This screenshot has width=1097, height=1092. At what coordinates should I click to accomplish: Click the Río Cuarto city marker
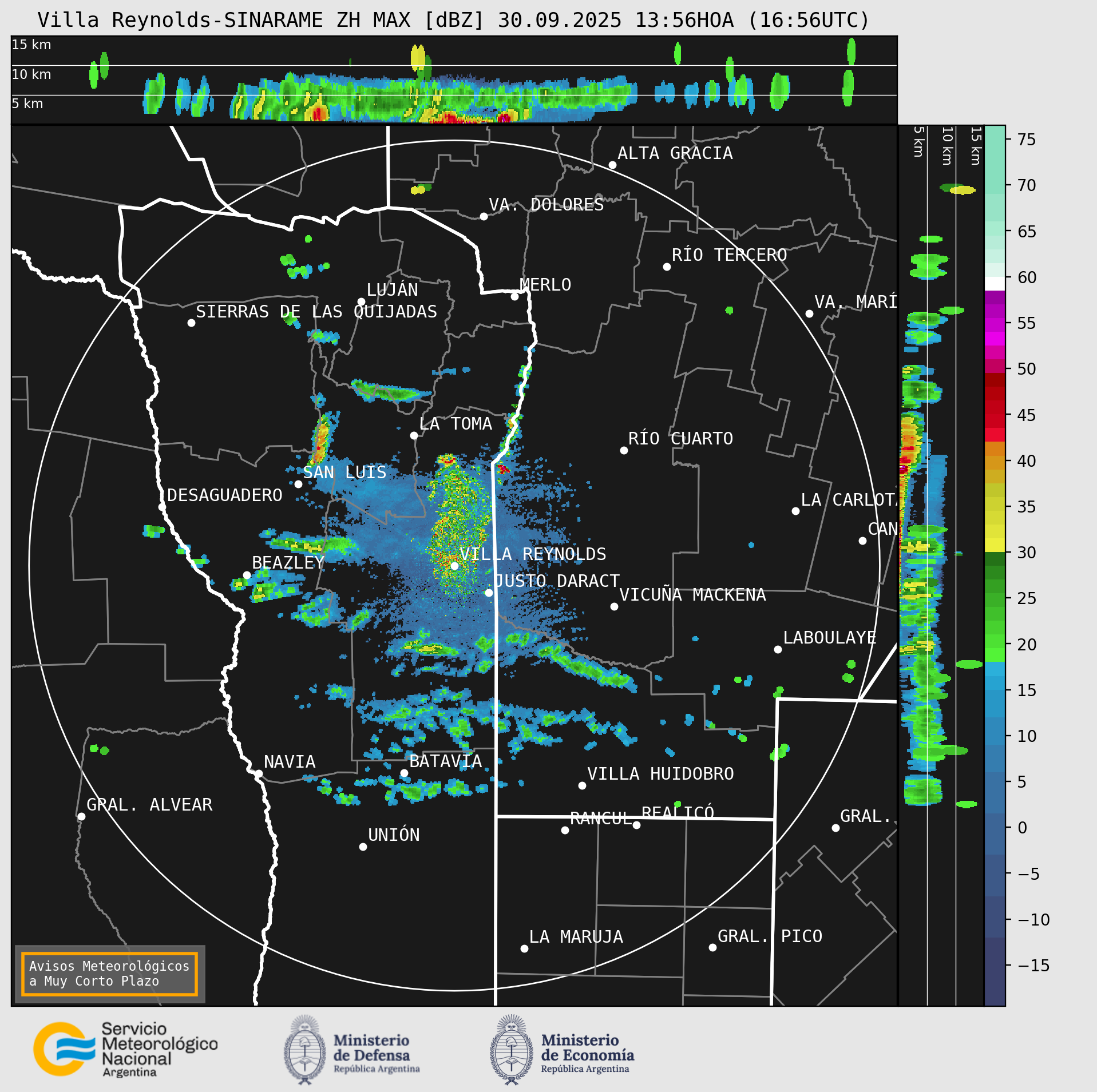pyautogui.click(x=624, y=450)
